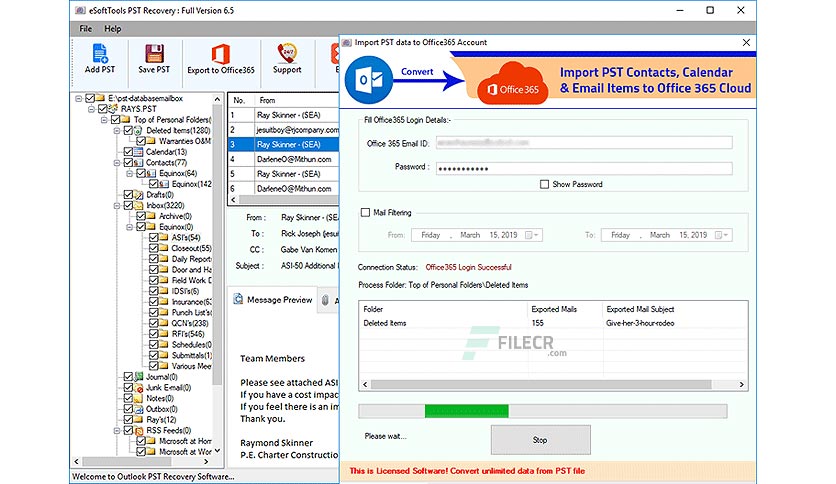Click the RAYS.PST file icon
This screenshot has width=836, height=484.
tap(113, 109)
